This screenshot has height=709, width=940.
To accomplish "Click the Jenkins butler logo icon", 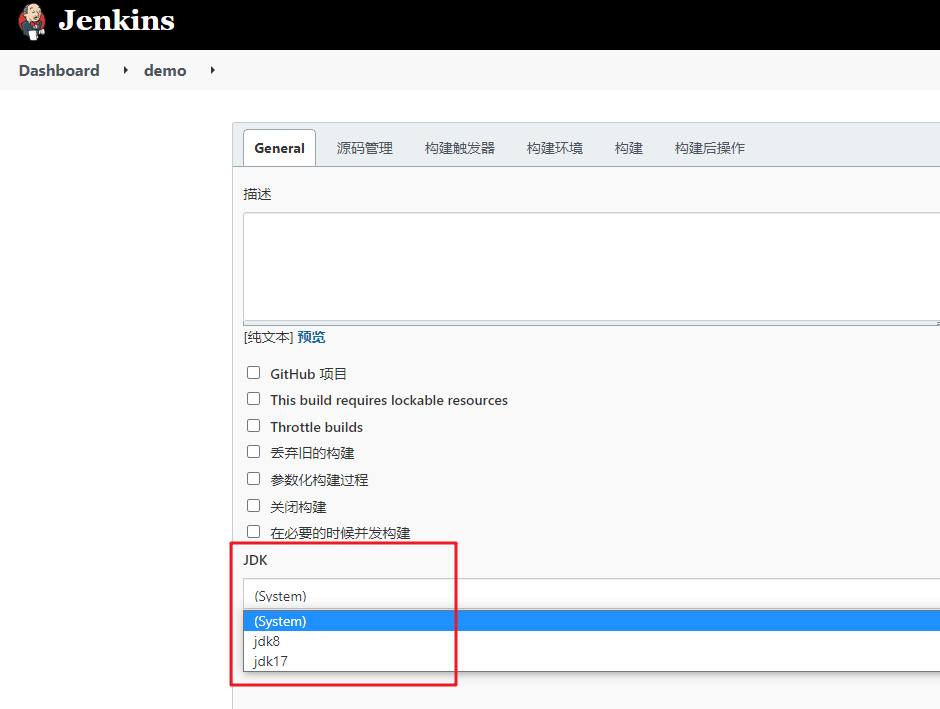I will coord(32,21).
